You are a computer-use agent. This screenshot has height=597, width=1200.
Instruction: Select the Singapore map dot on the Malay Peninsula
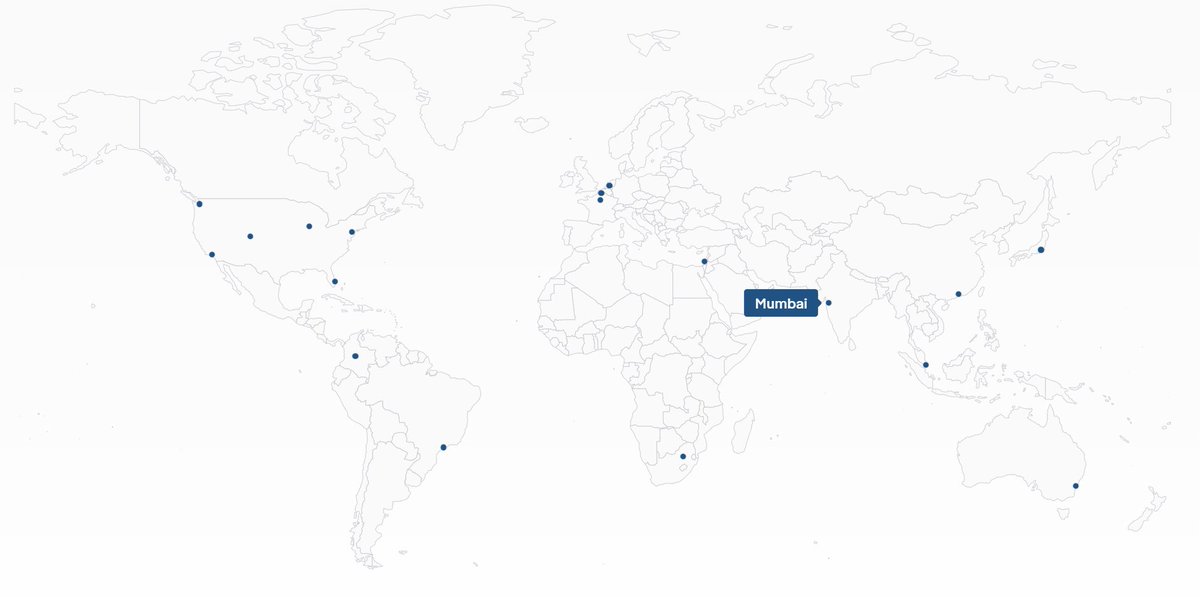926,365
